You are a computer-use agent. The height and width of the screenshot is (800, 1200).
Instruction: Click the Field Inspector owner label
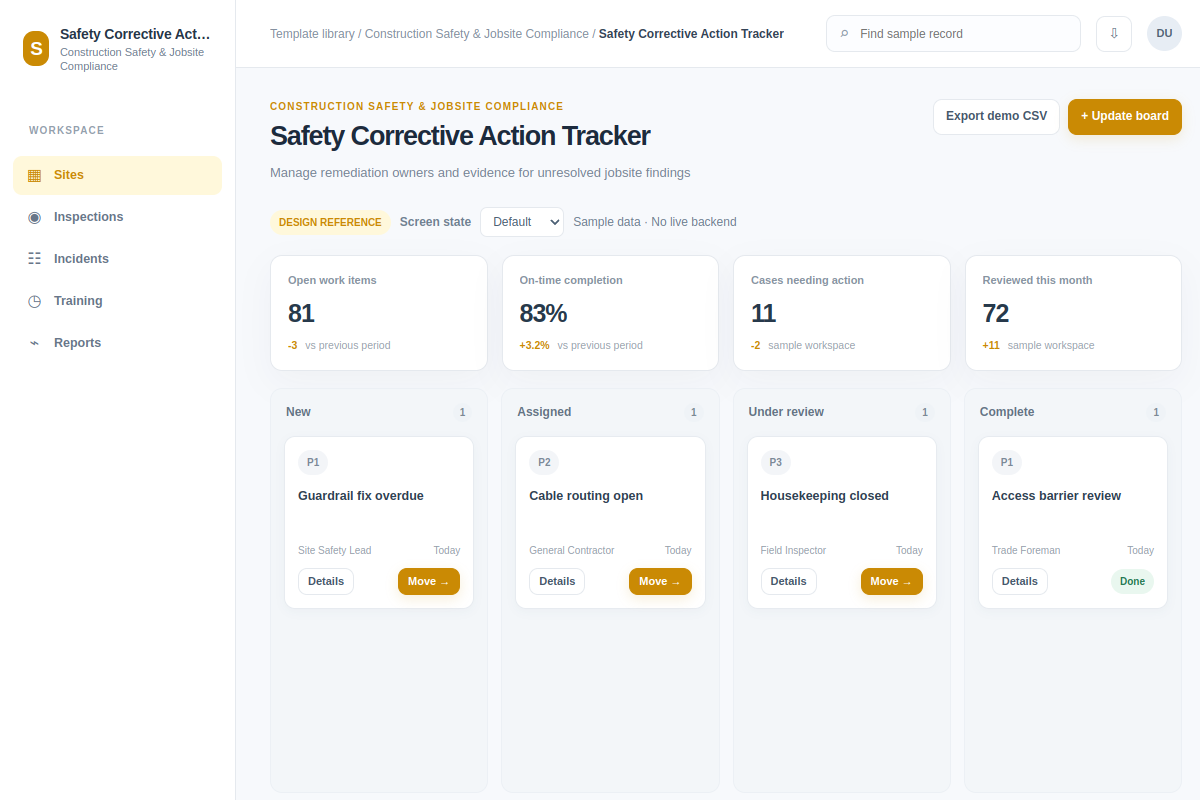coord(794,551)
